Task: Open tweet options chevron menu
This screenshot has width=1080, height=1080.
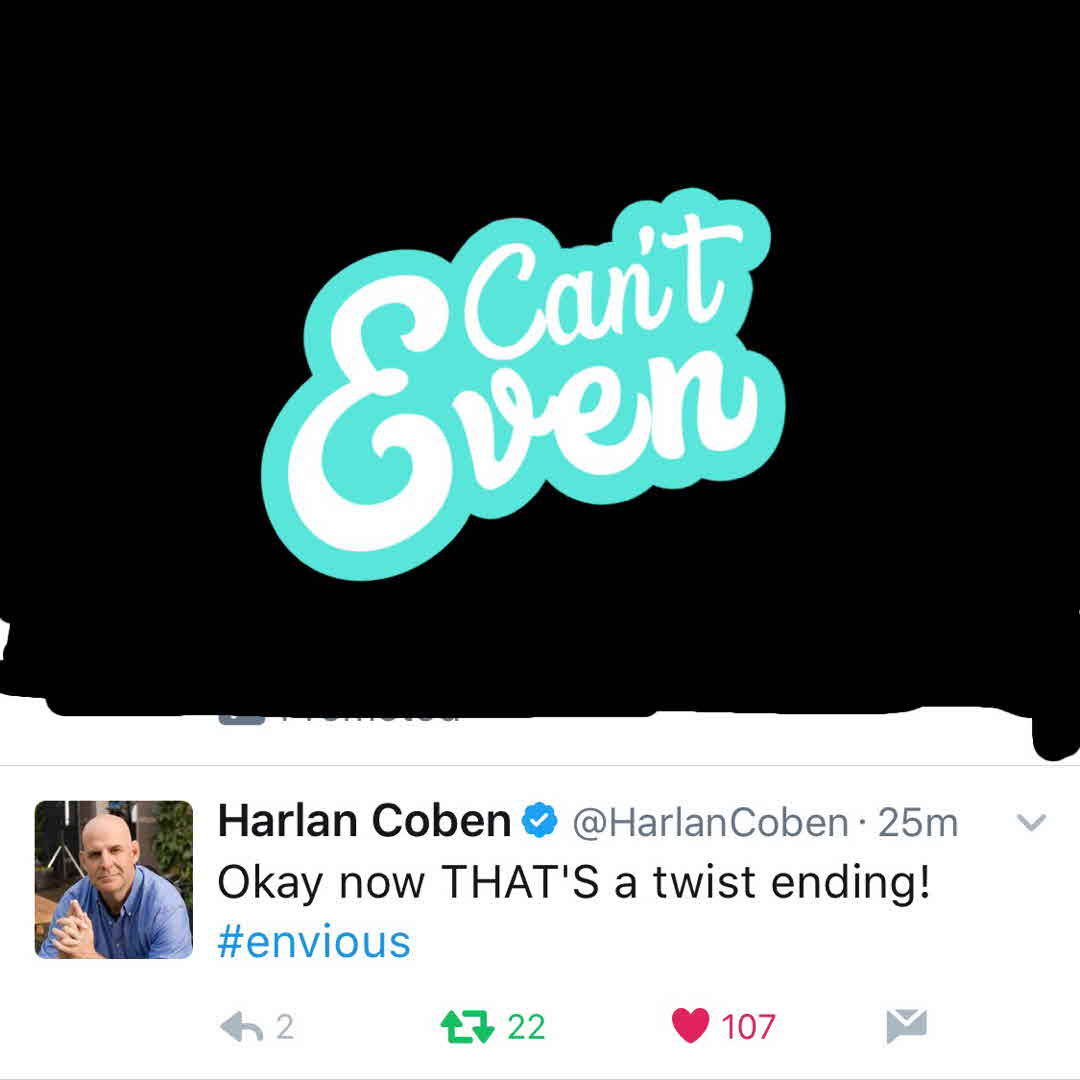Action: click(x=1031, y=822)
